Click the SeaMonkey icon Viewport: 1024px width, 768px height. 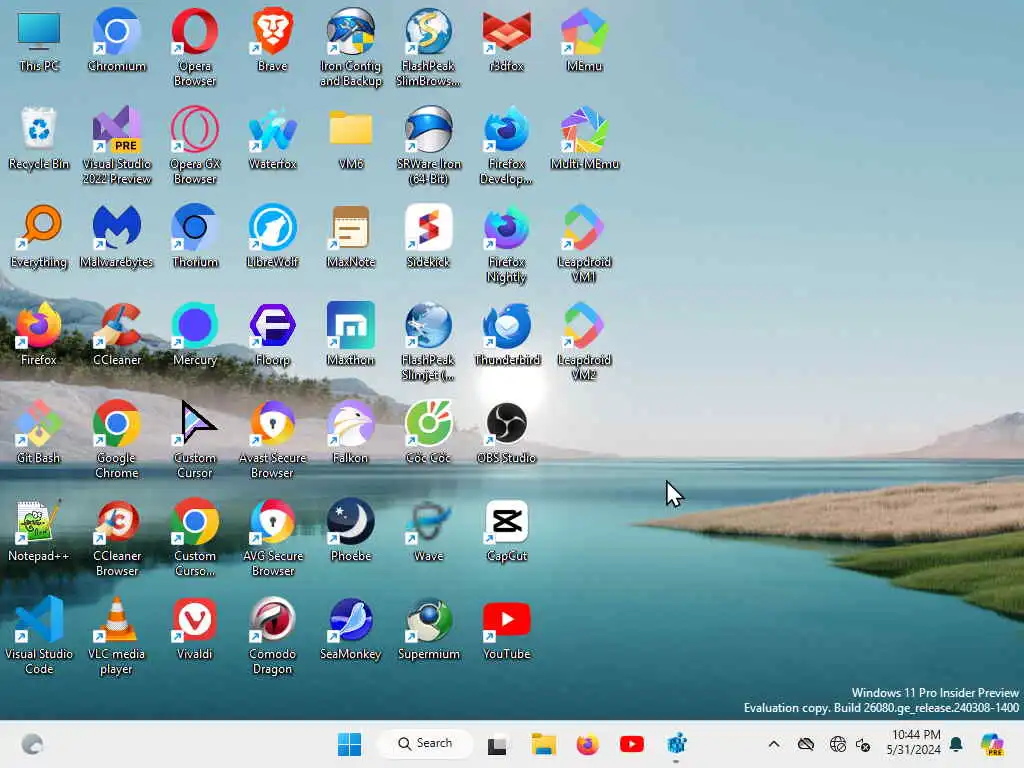click(351, 628)
